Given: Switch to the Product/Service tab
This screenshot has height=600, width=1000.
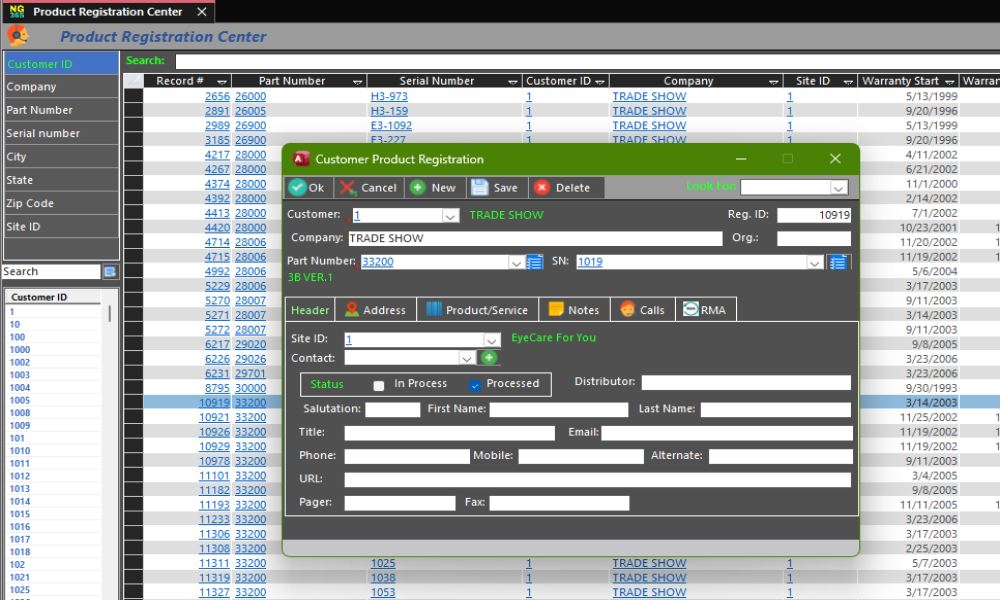Looking at the screenshot, I should pos(477,310).
